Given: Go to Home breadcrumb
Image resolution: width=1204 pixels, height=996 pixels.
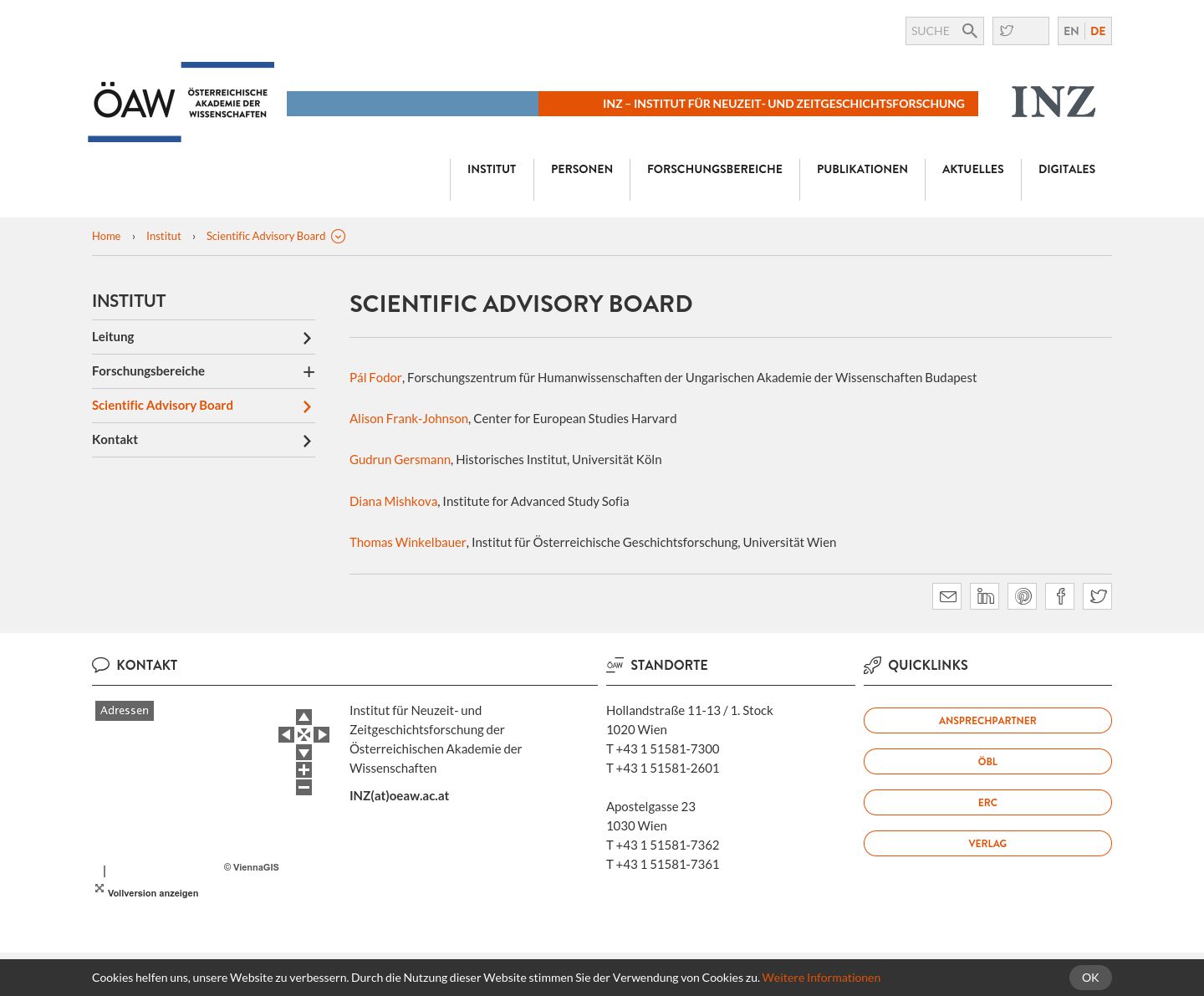Looking at the screenshot, I should click(x=106, y=237).
